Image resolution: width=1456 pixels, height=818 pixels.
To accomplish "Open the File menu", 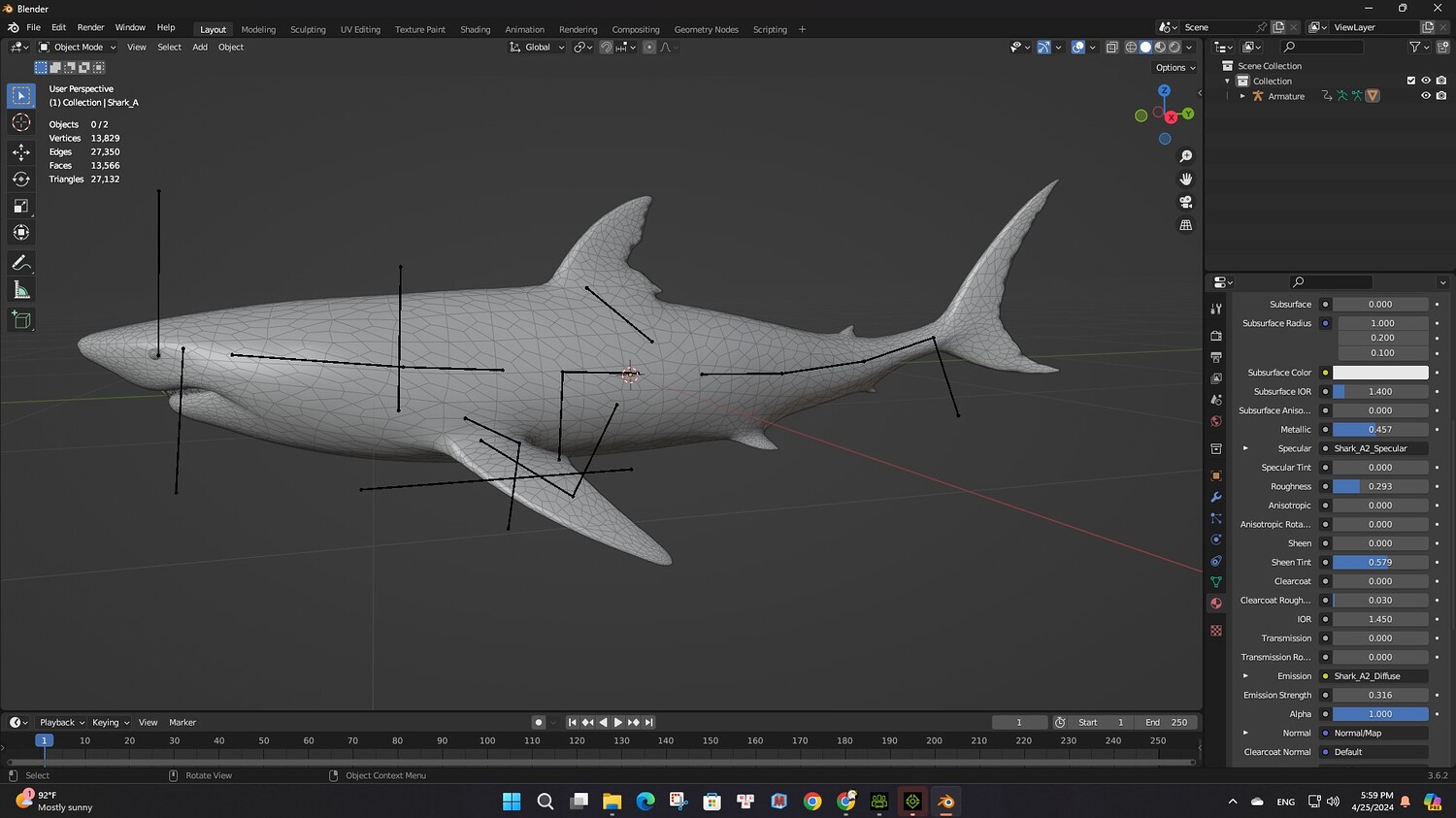I will [33, 27].
